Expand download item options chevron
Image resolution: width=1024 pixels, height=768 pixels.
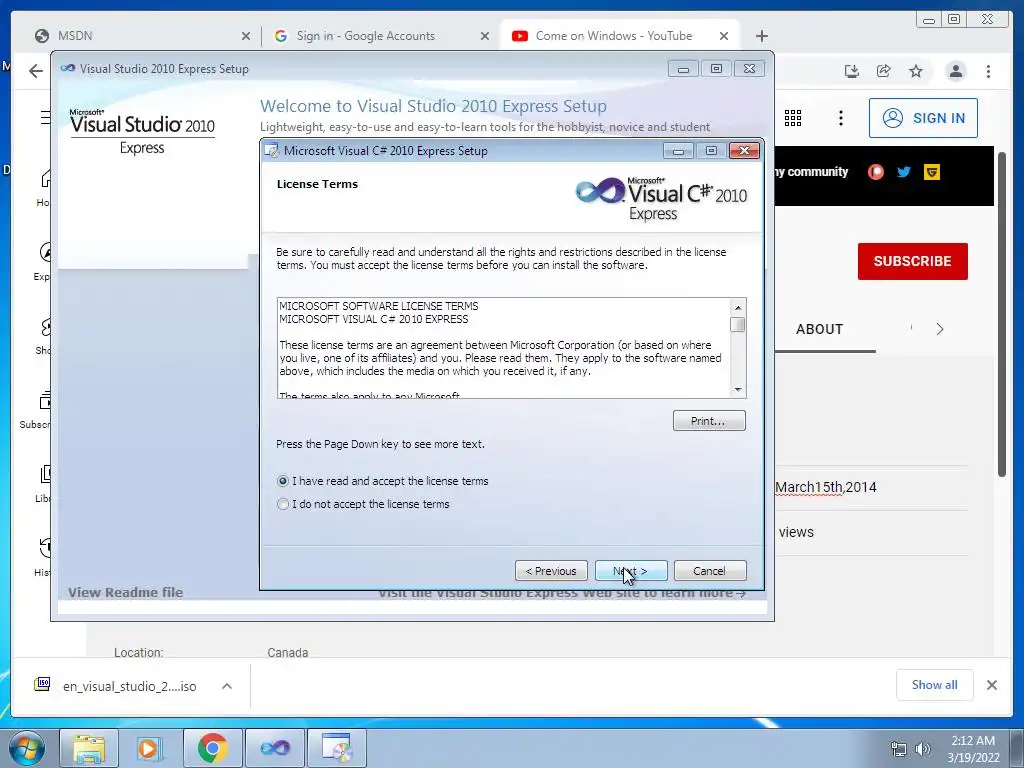[227, 686]
